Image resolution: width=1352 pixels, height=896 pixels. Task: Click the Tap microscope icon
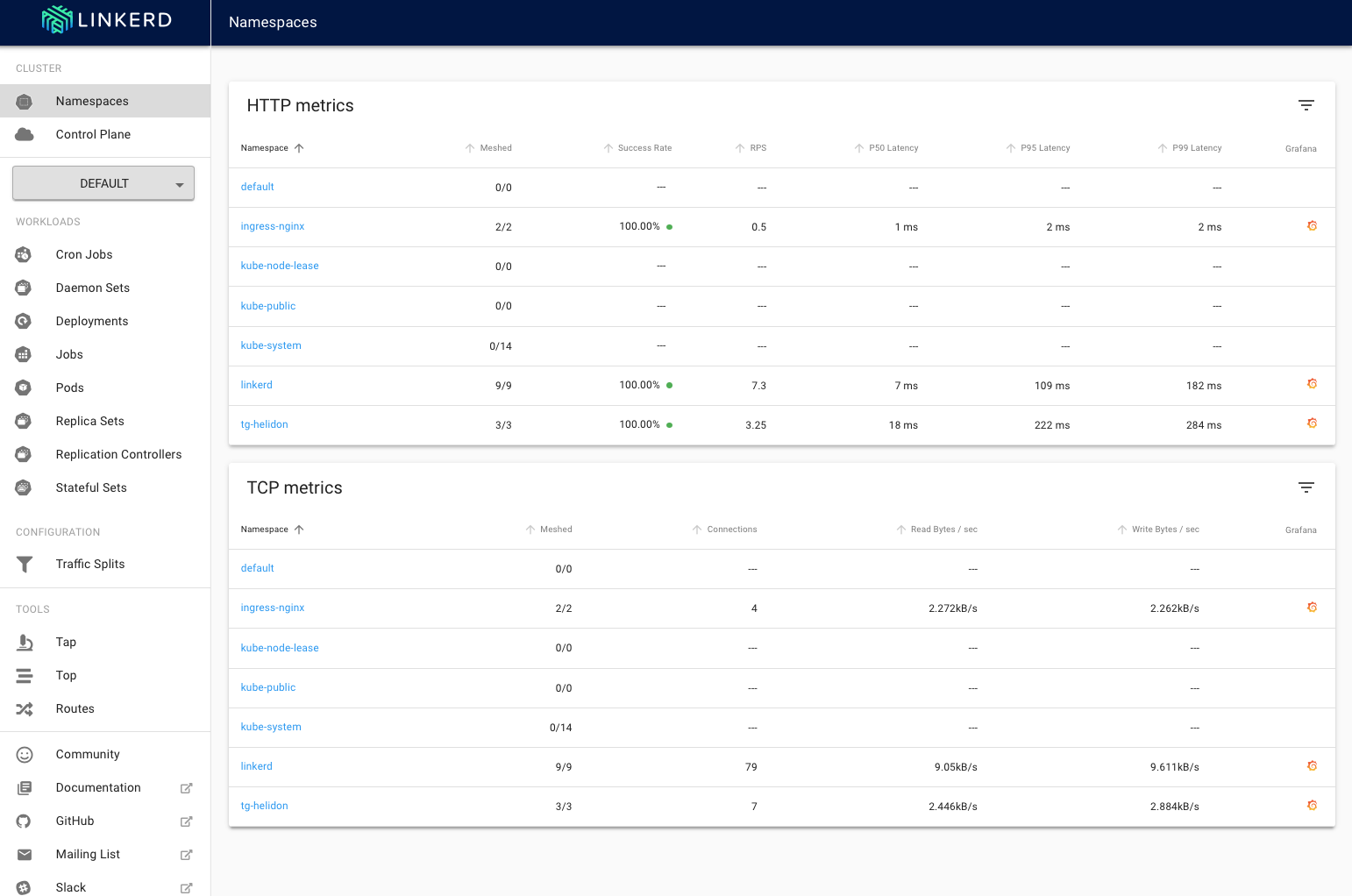point(25,643)
